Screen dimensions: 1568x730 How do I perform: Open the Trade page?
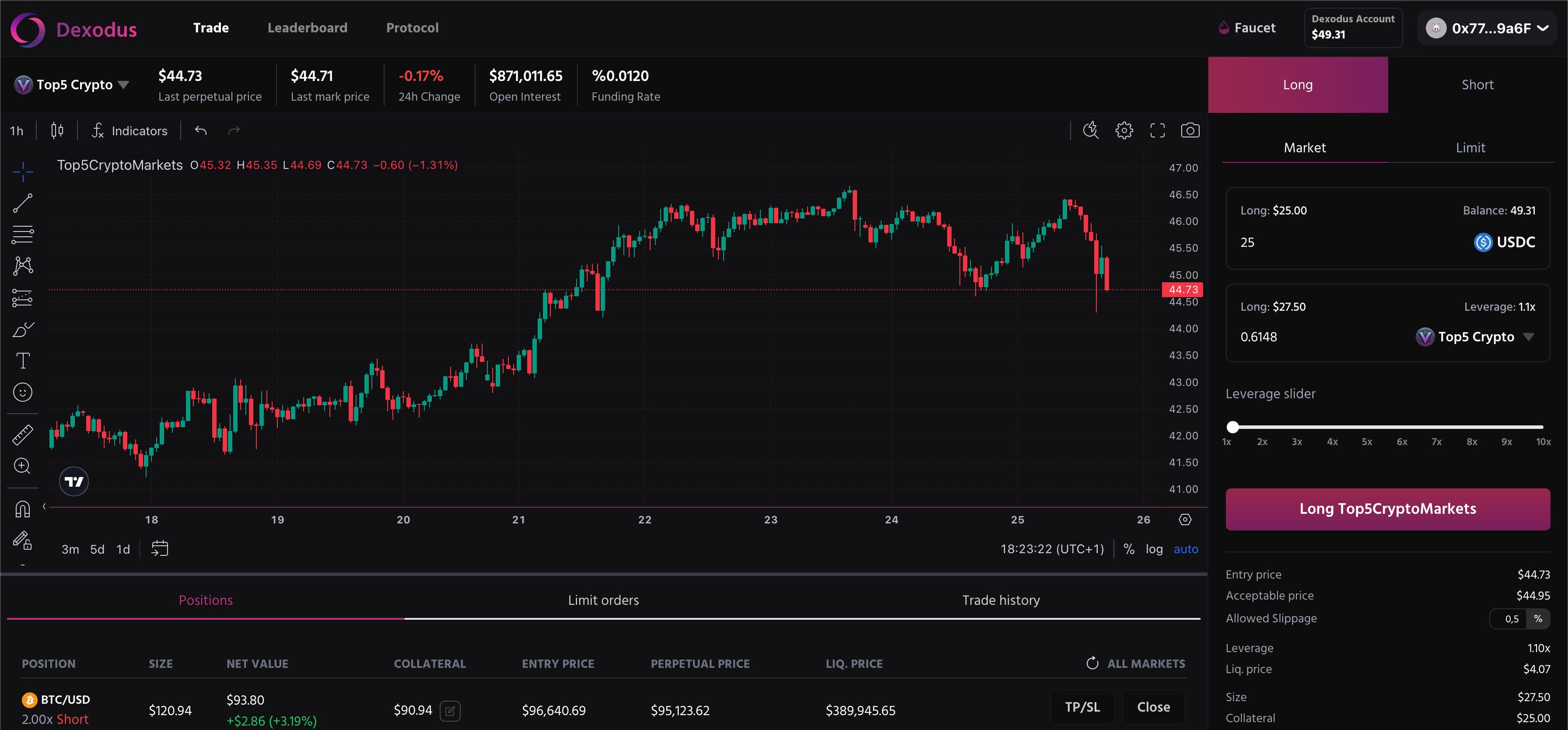(210, 28)
